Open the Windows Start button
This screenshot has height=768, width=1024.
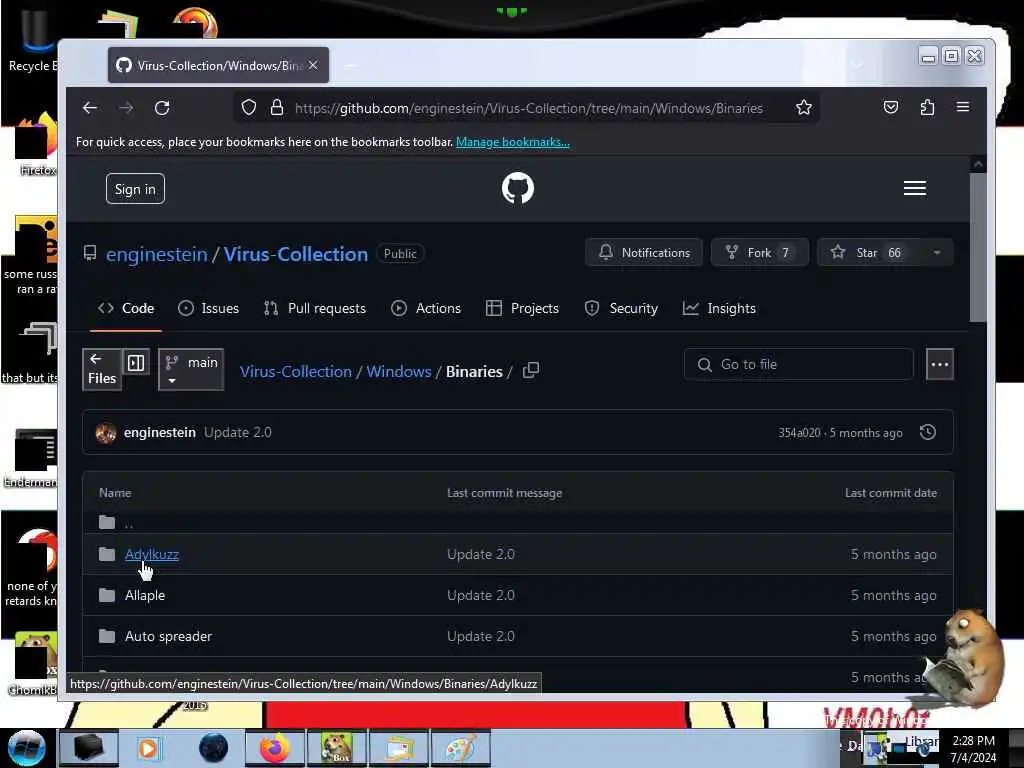pyautogui.click(x=27, y=748)
